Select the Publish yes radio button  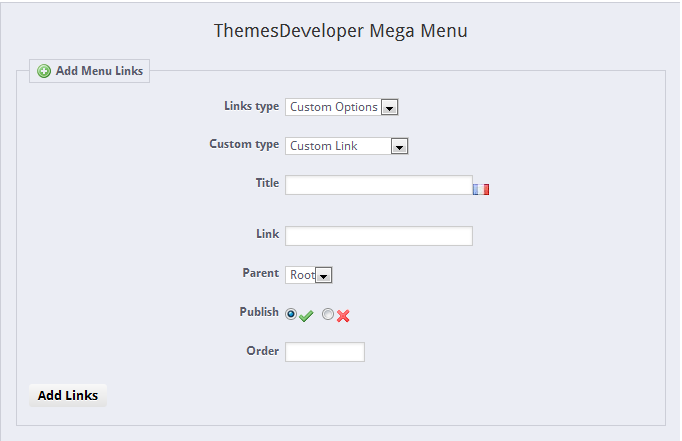pyautogui.click(x=291, y=314)
